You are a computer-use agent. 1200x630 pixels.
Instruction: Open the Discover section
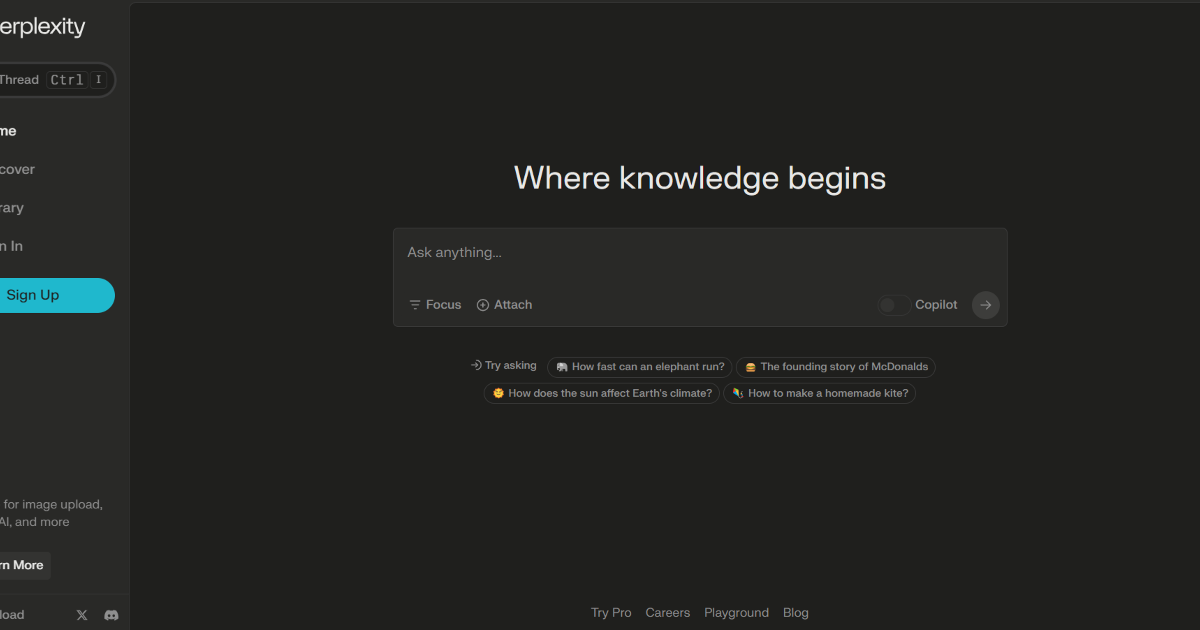tap(17, 169)
